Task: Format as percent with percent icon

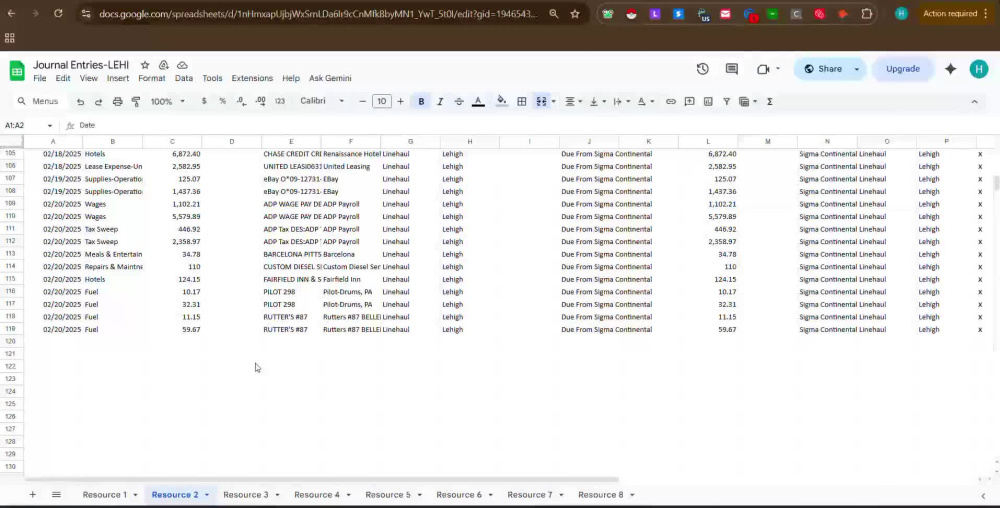Action: point(223,101)
